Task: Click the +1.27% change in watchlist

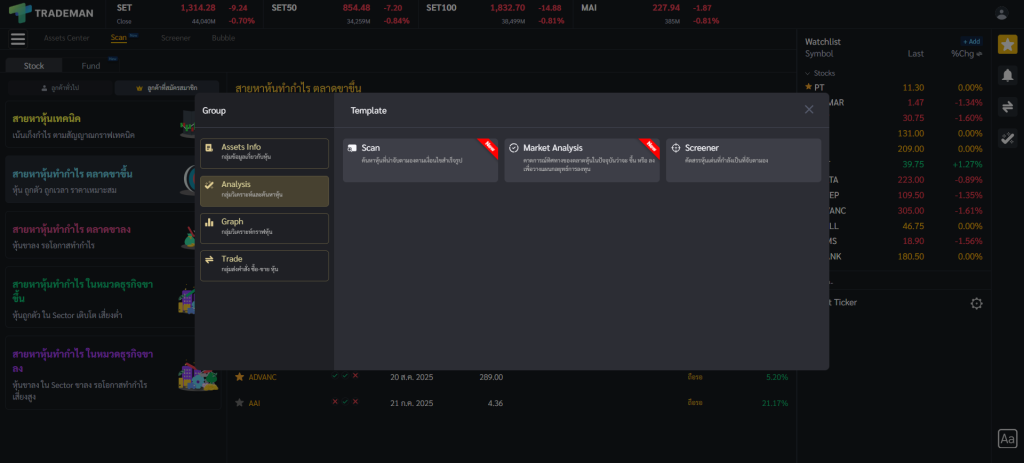Action: 966,164
